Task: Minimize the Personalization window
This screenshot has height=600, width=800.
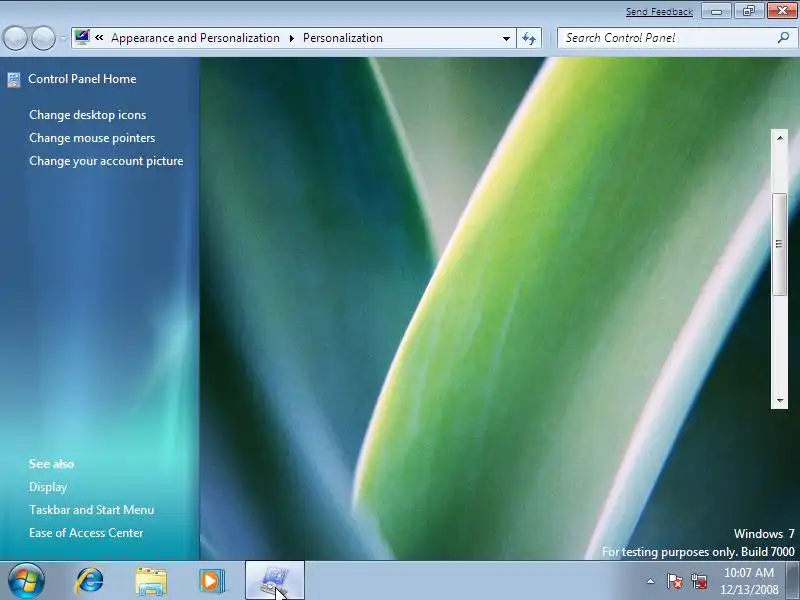Action: click(x=716, y=11)
